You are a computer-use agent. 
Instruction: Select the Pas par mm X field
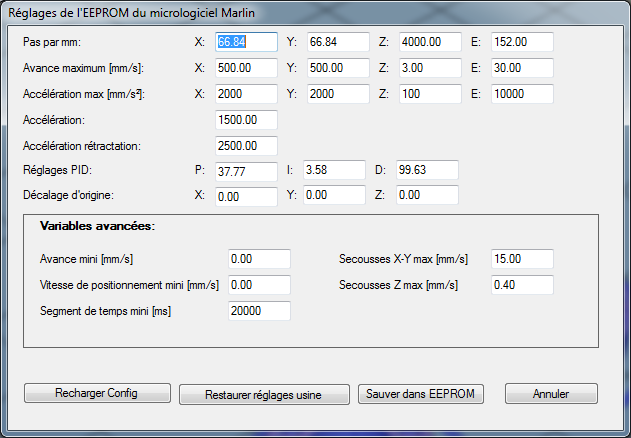(246, 43)
